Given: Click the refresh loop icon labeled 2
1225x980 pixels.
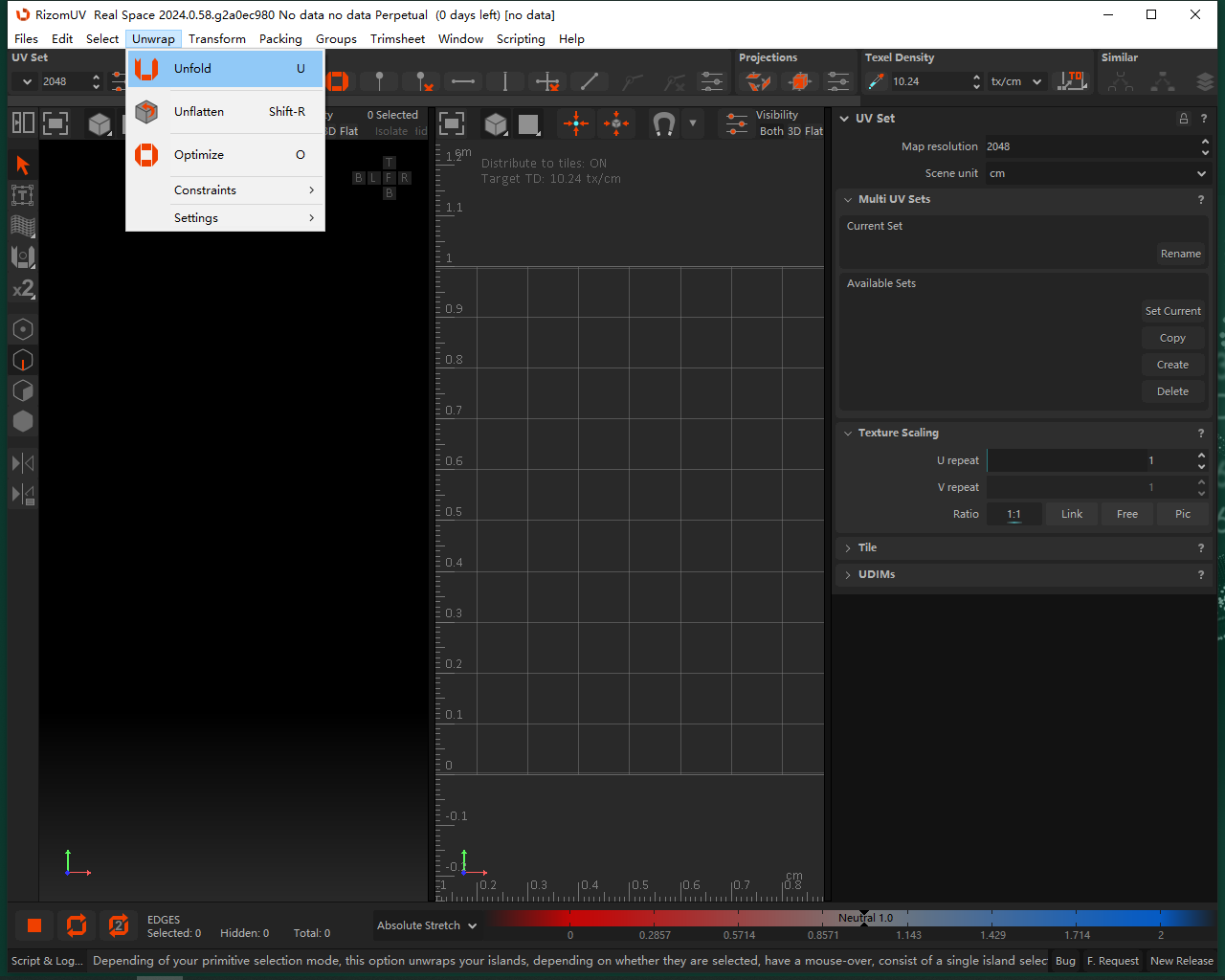Looking at the screenshot, I should [x=119, y=924].
